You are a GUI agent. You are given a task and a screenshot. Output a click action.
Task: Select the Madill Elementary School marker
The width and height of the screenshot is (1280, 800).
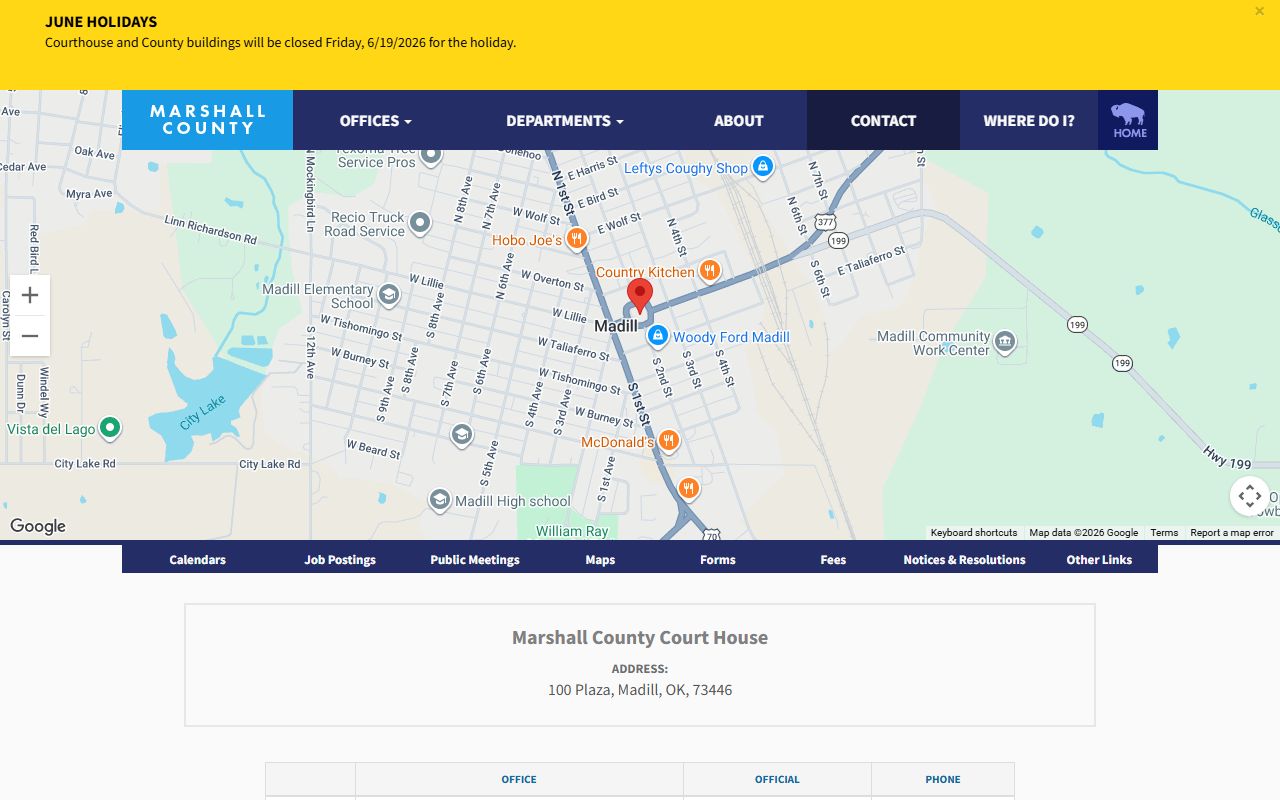(x=389, y=294)
